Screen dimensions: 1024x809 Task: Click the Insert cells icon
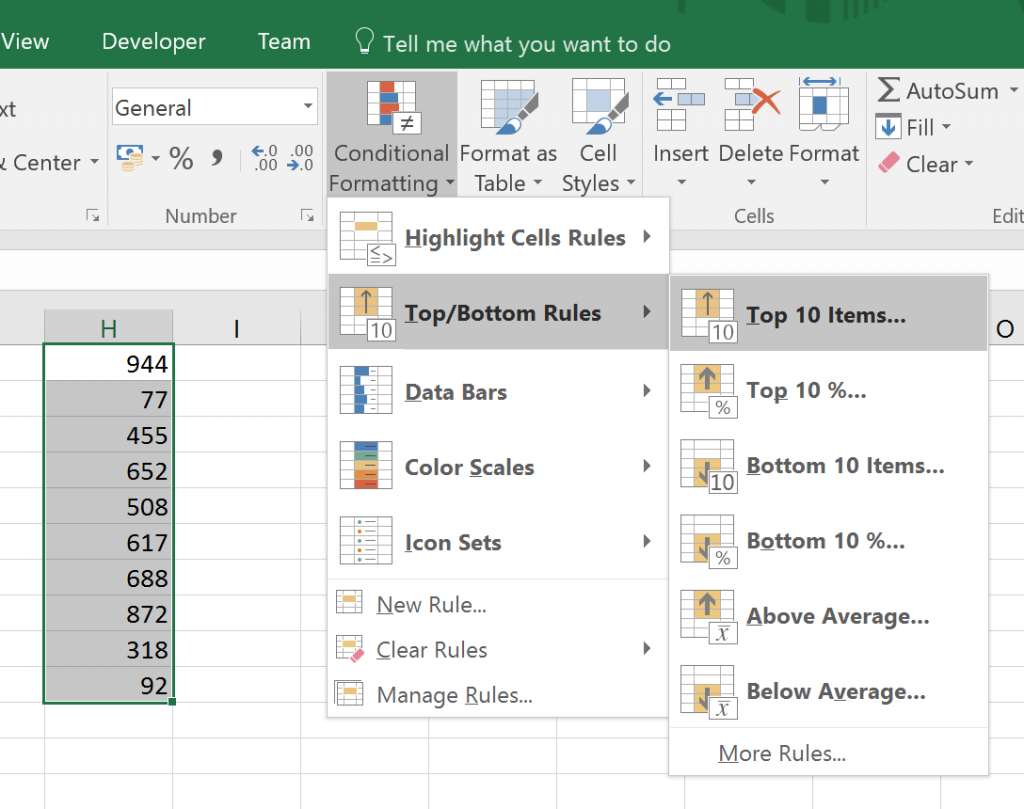[679, 104]
